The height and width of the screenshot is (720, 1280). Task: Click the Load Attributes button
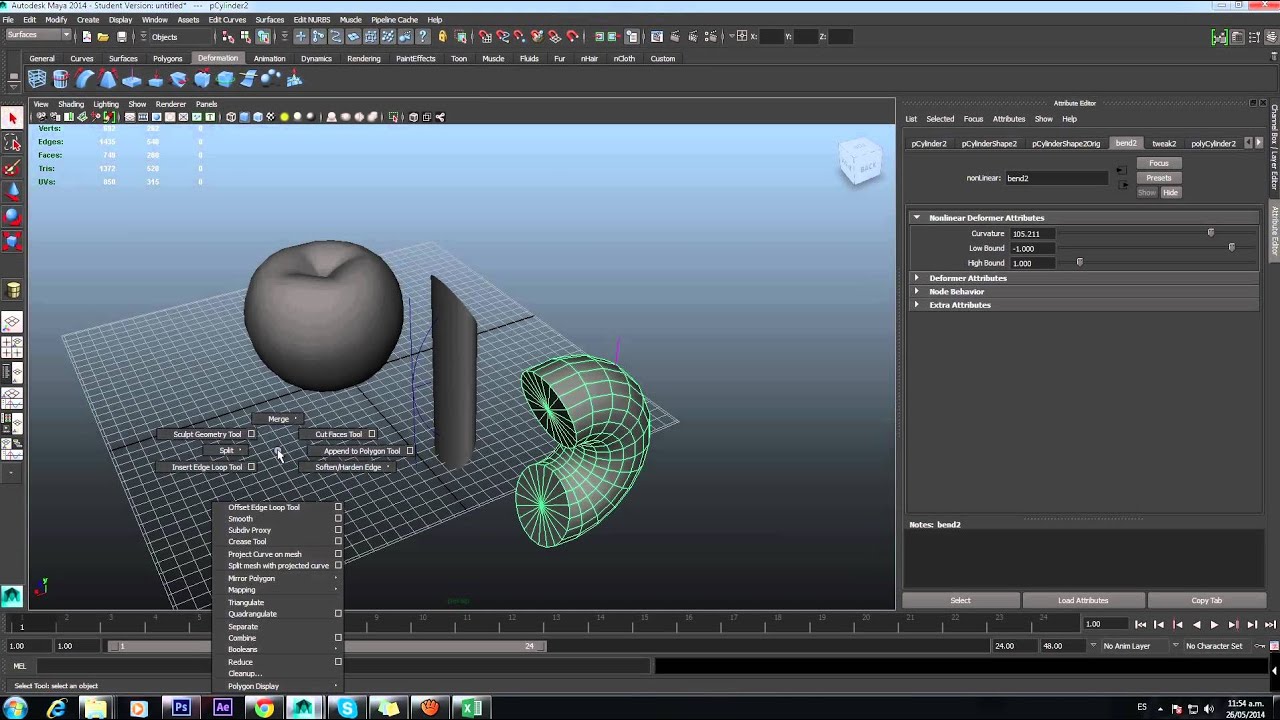1083,601
